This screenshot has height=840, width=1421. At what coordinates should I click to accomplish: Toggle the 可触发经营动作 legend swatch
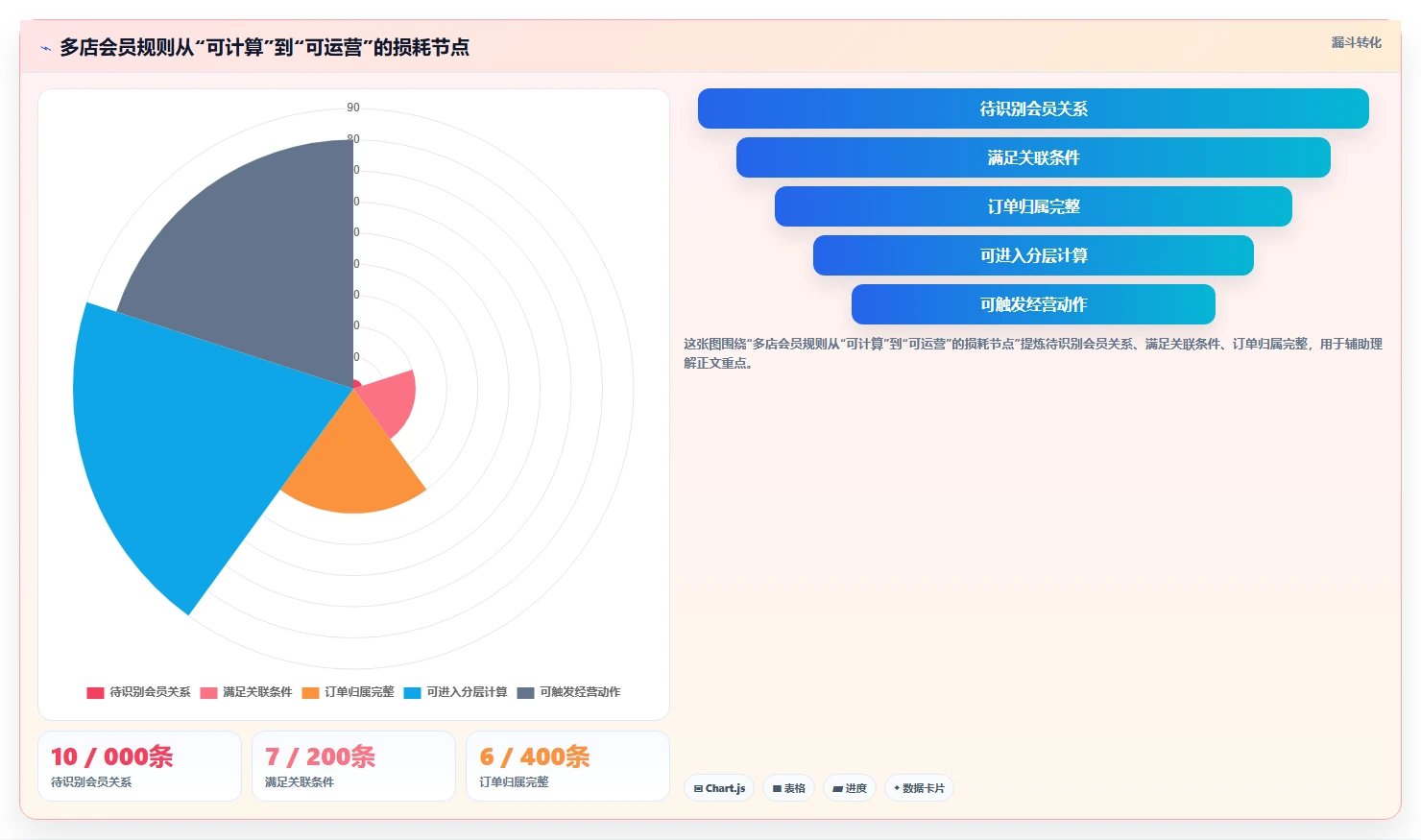(x=525, y=692)
